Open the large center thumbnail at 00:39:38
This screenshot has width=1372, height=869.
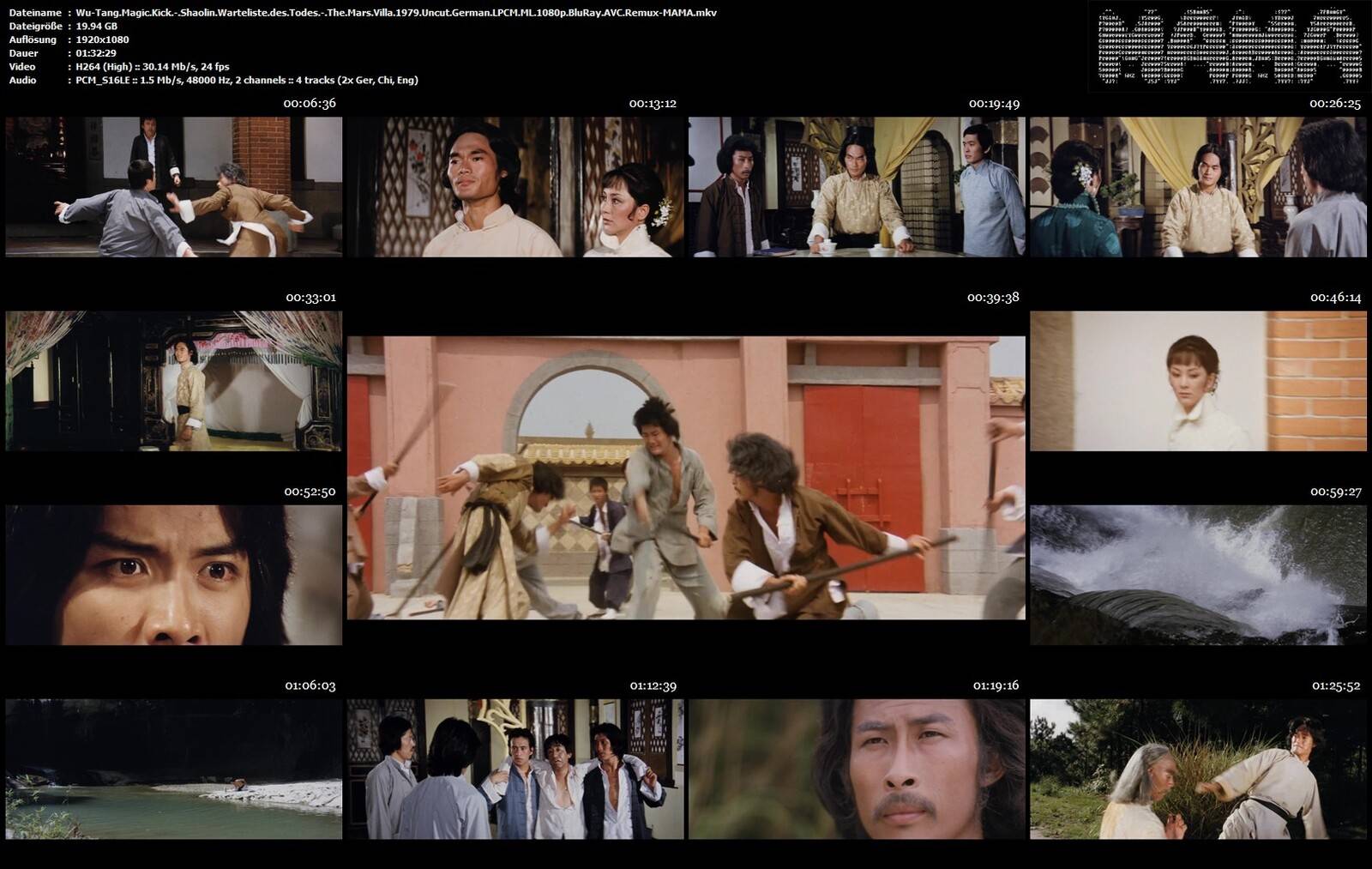(x=686, y=478)
